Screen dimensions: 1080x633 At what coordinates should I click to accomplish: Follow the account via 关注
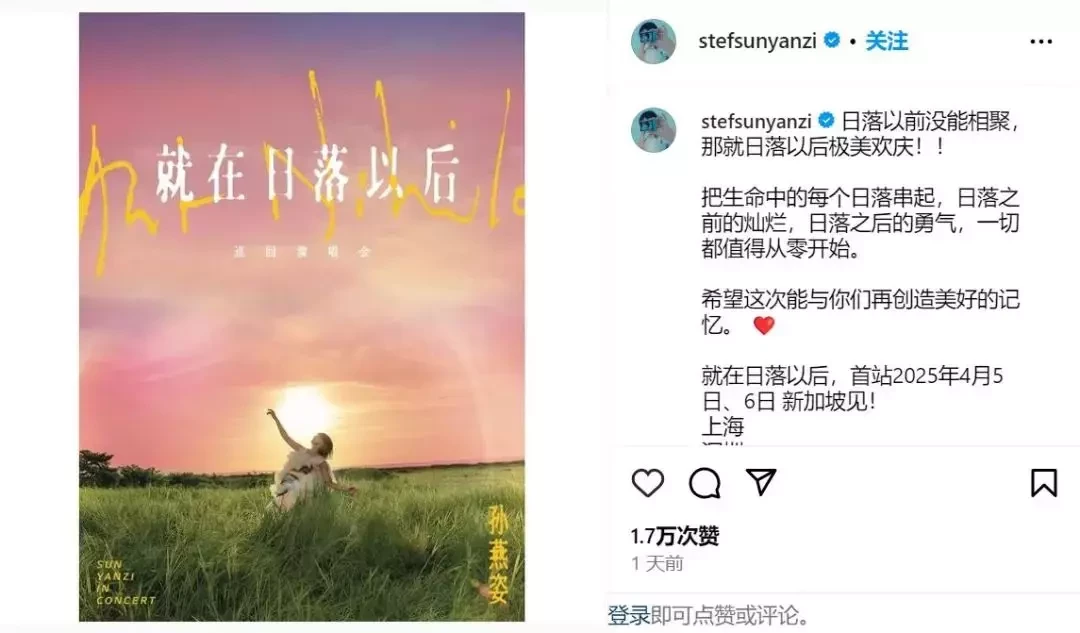click(x=886, y=41)
